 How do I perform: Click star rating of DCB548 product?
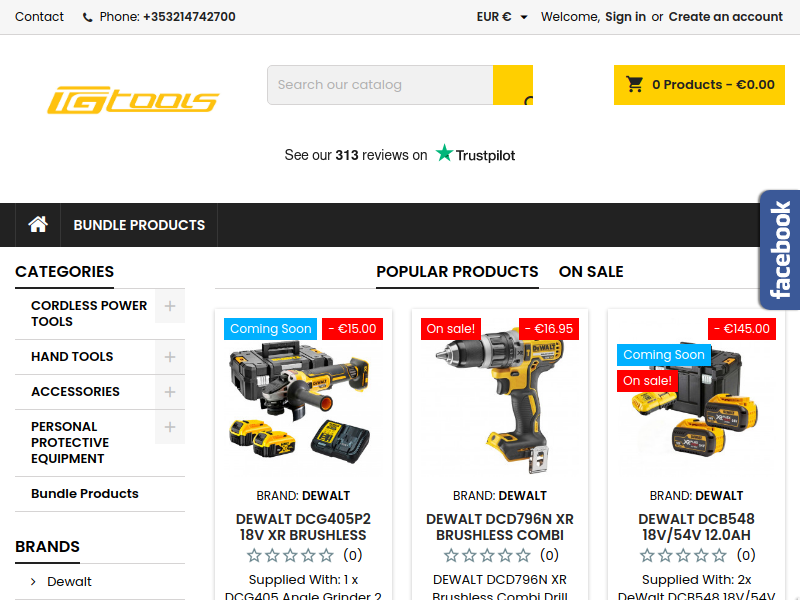pos(684,555)
